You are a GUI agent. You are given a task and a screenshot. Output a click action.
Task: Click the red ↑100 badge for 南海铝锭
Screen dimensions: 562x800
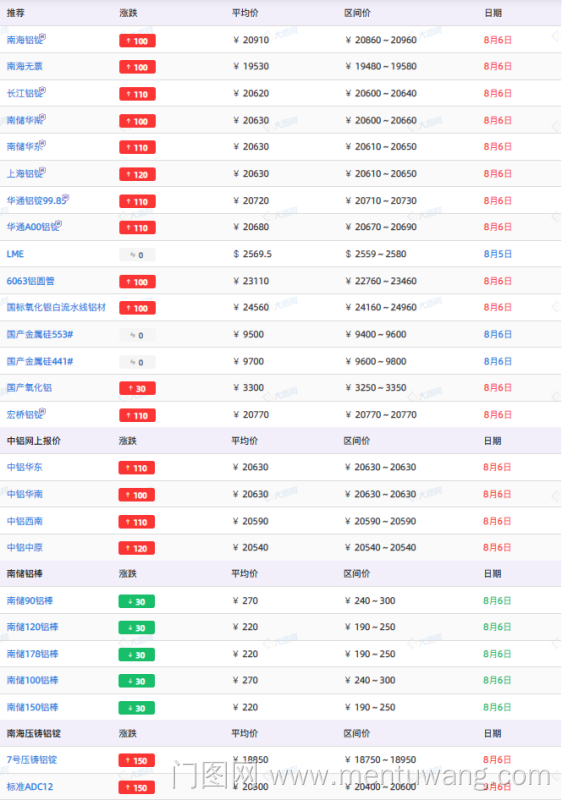(x=137, y=41)
